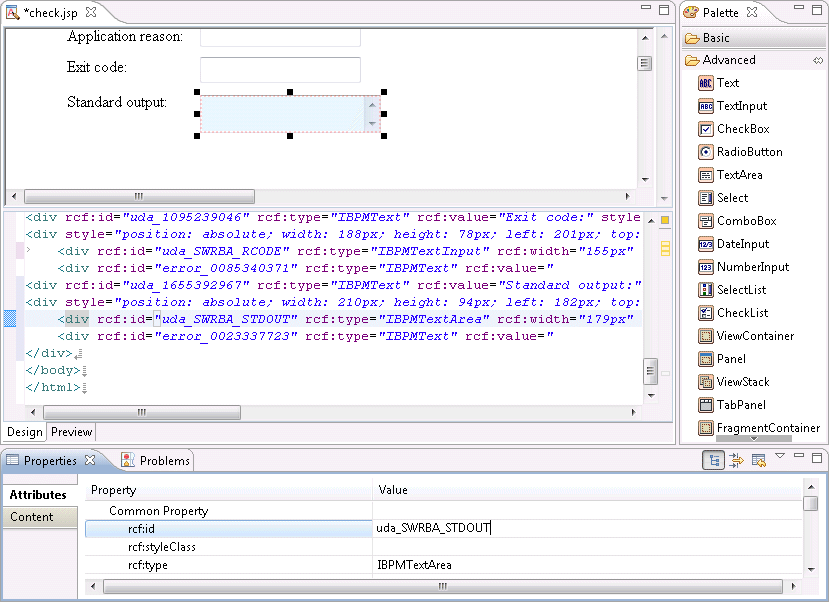Switch to the Preview tab

pos(71,432)
